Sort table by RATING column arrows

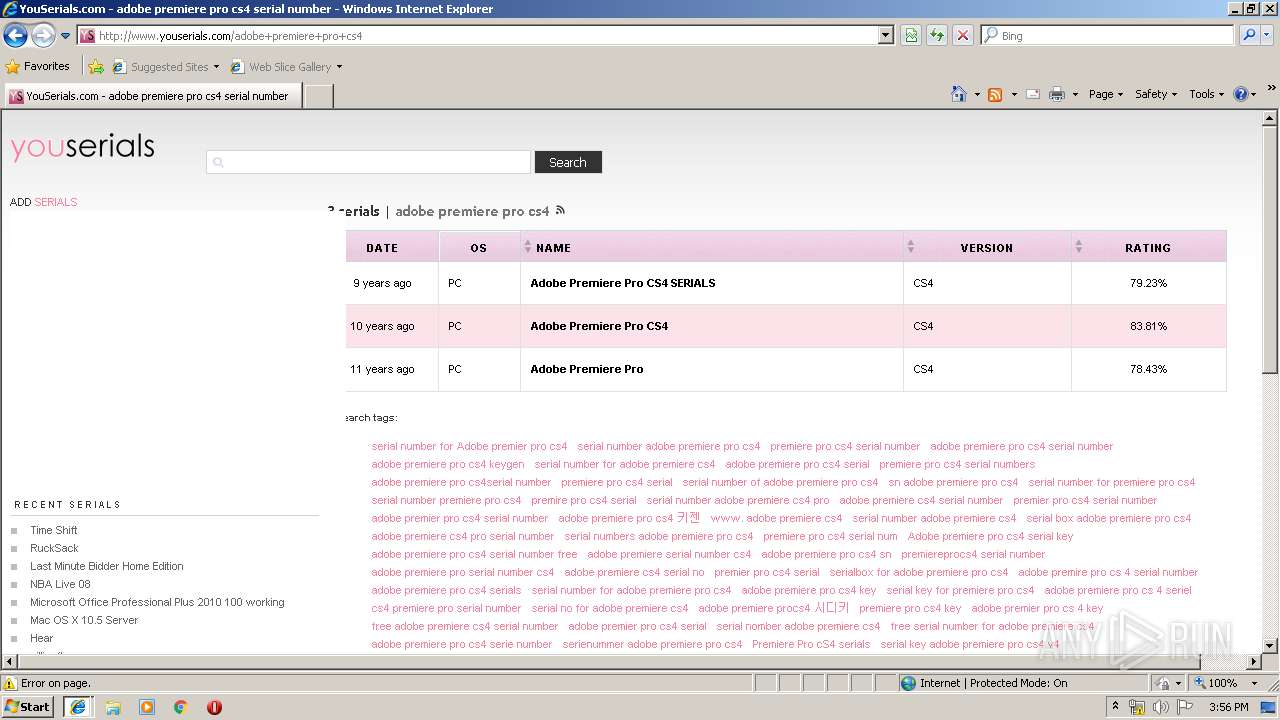(x=1078, y=246)
